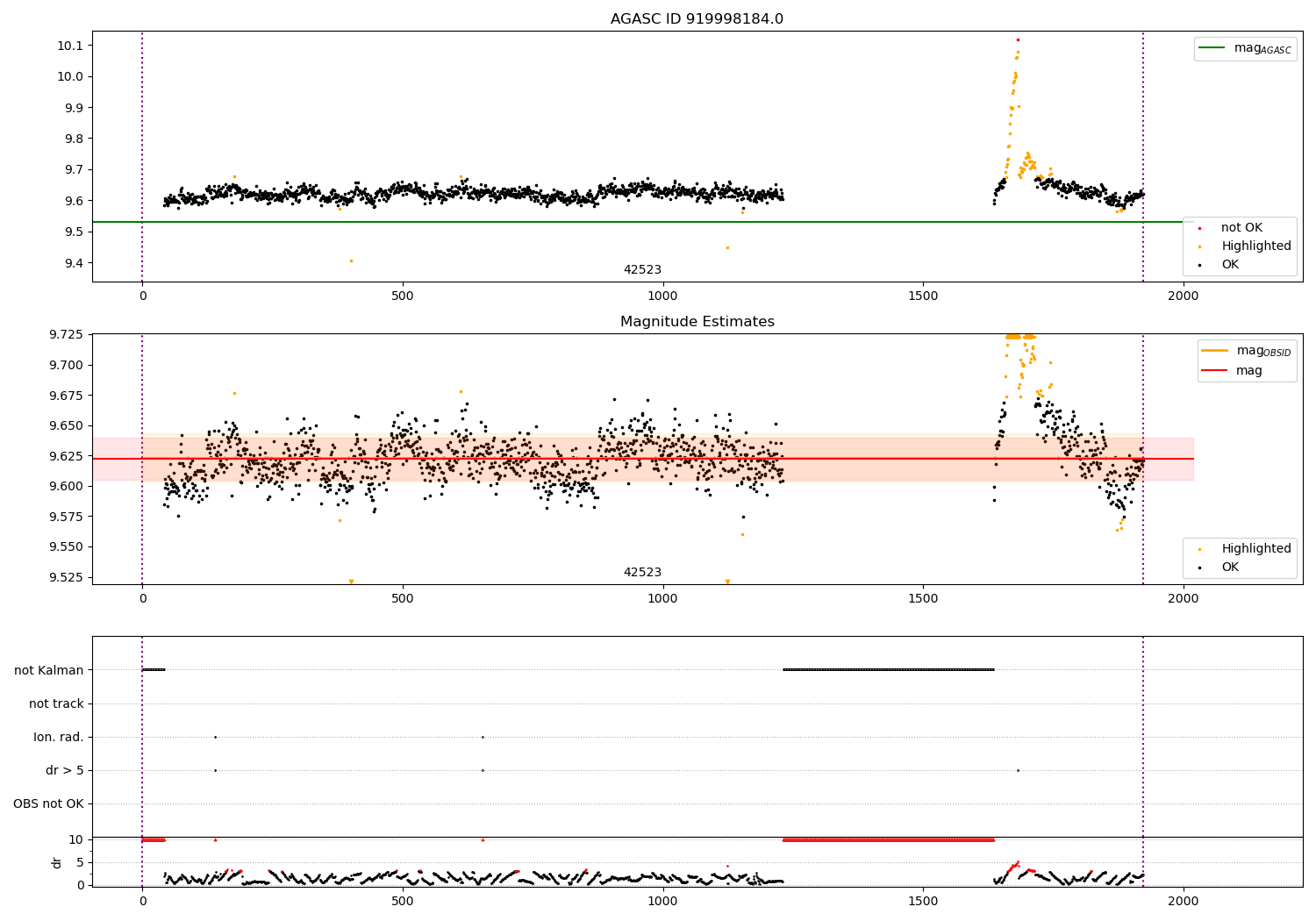Click the red 'not OK' peak point in the top plot
The height and width of the screenshot is (921, 1316).
(1018, 39)
